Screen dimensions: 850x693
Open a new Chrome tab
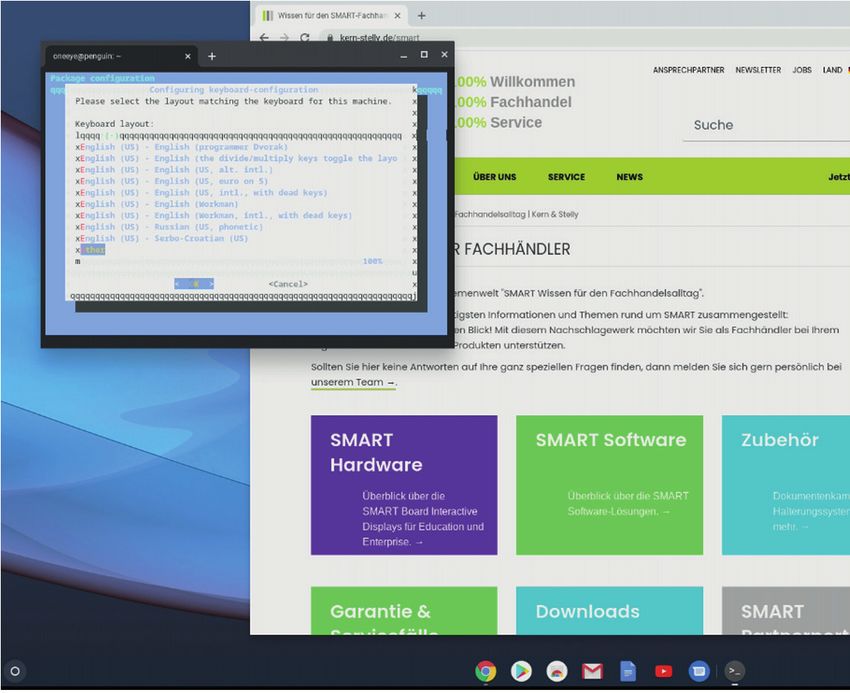[421, 16]
